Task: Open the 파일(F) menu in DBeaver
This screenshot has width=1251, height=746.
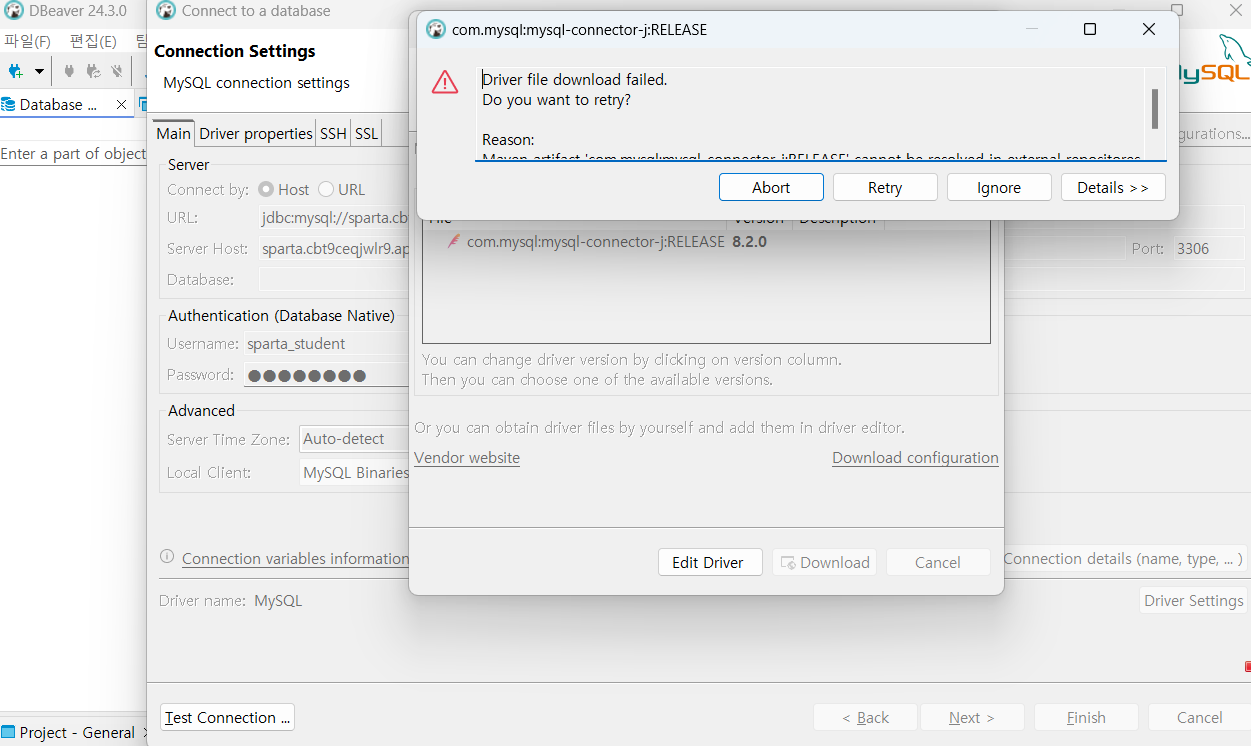Action: tap(27, 41)
